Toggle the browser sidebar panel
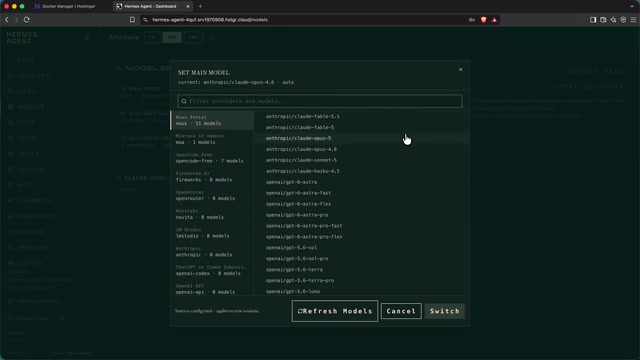The width and height of the screenshot is (640, 360). click(x=593, y=20)
